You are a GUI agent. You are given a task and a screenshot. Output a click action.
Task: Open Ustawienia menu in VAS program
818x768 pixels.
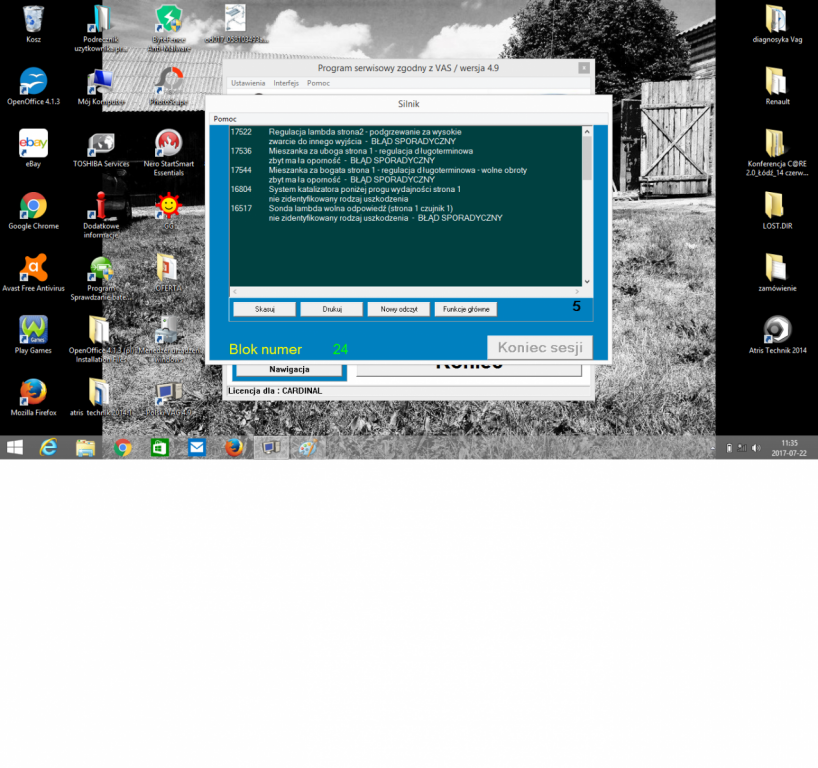coord(248,83)
